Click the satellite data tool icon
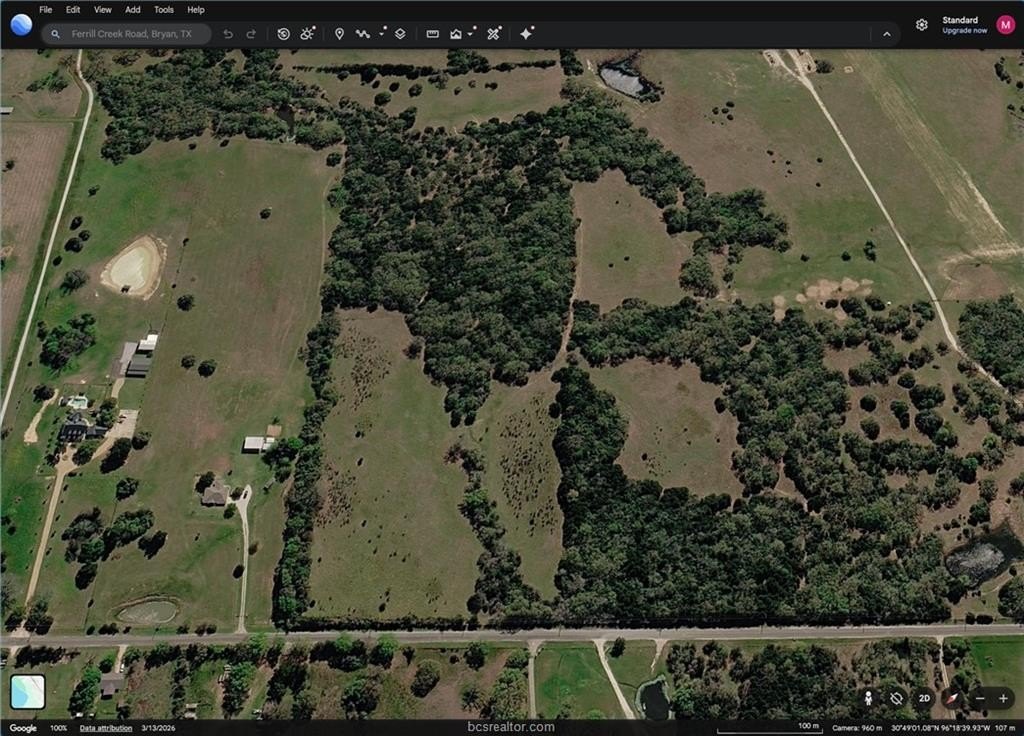 coord(494,33)
